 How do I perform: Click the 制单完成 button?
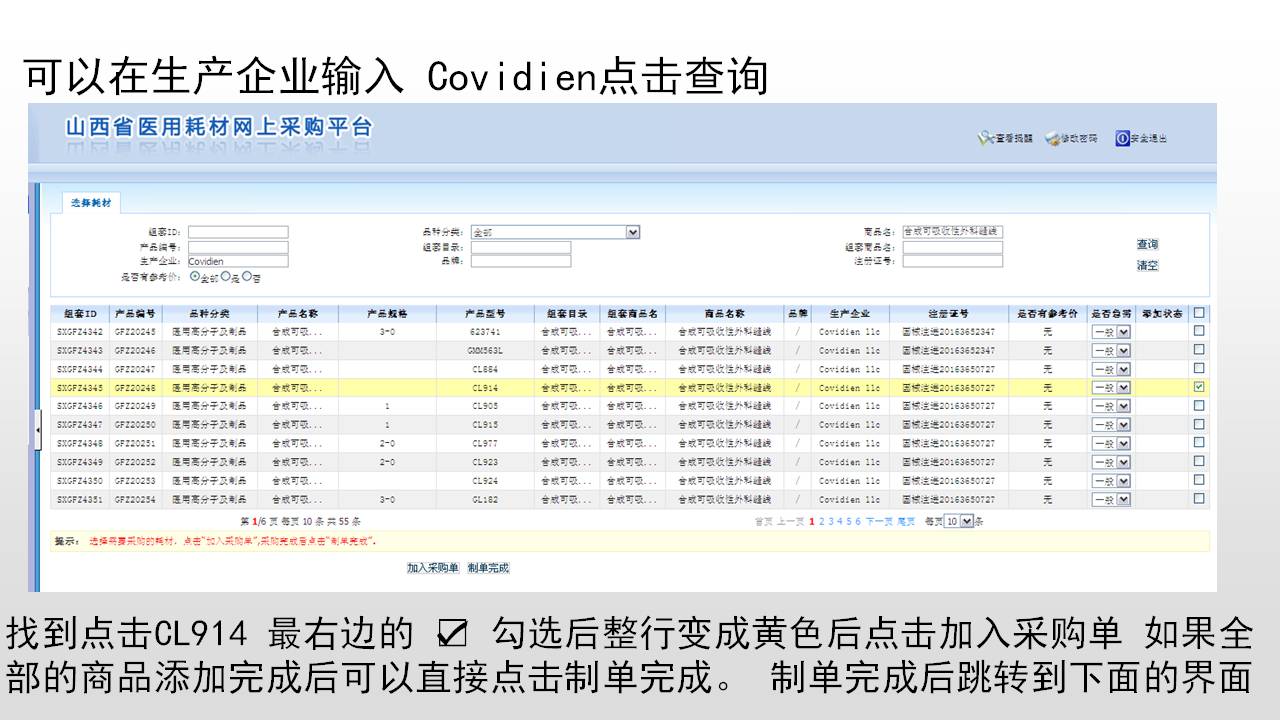click(488, 568)
